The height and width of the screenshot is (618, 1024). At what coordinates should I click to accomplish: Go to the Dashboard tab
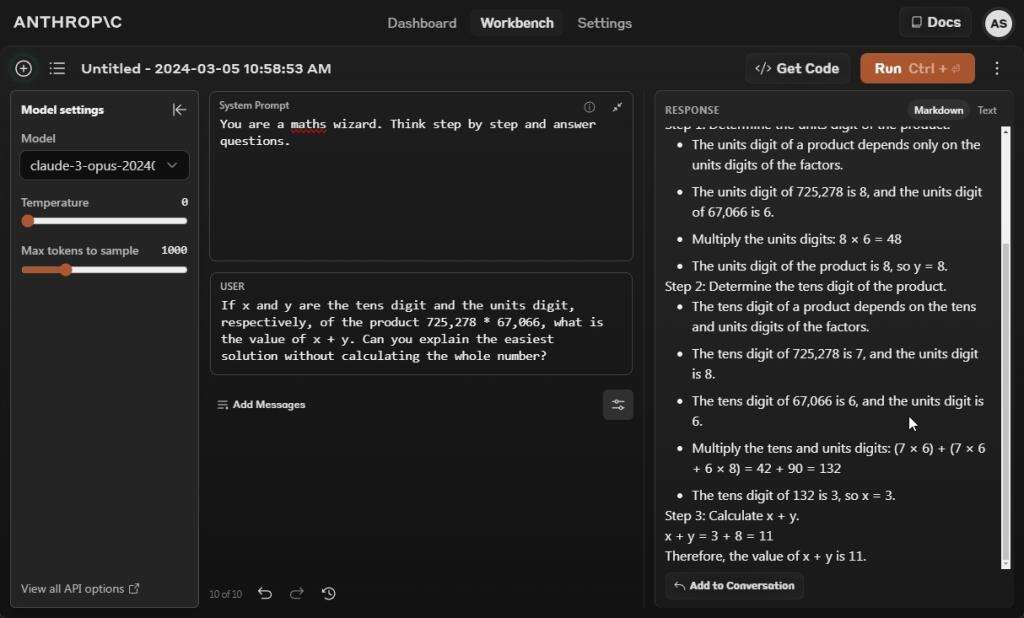pos(422,23)
